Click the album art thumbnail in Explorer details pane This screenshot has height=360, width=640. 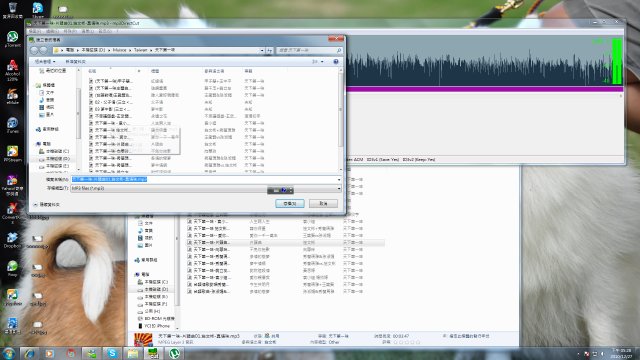pos(143,339)
